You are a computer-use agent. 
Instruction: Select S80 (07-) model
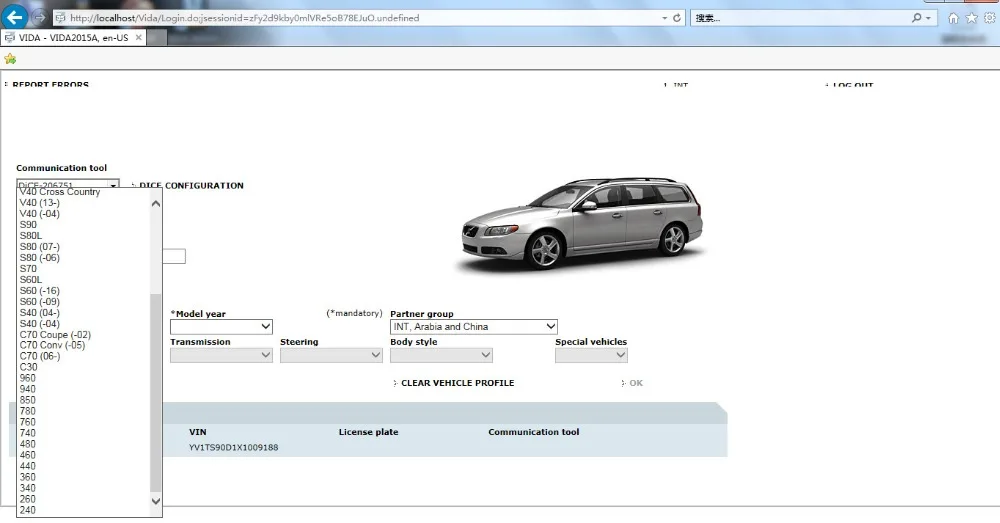[x=40, y=247]
